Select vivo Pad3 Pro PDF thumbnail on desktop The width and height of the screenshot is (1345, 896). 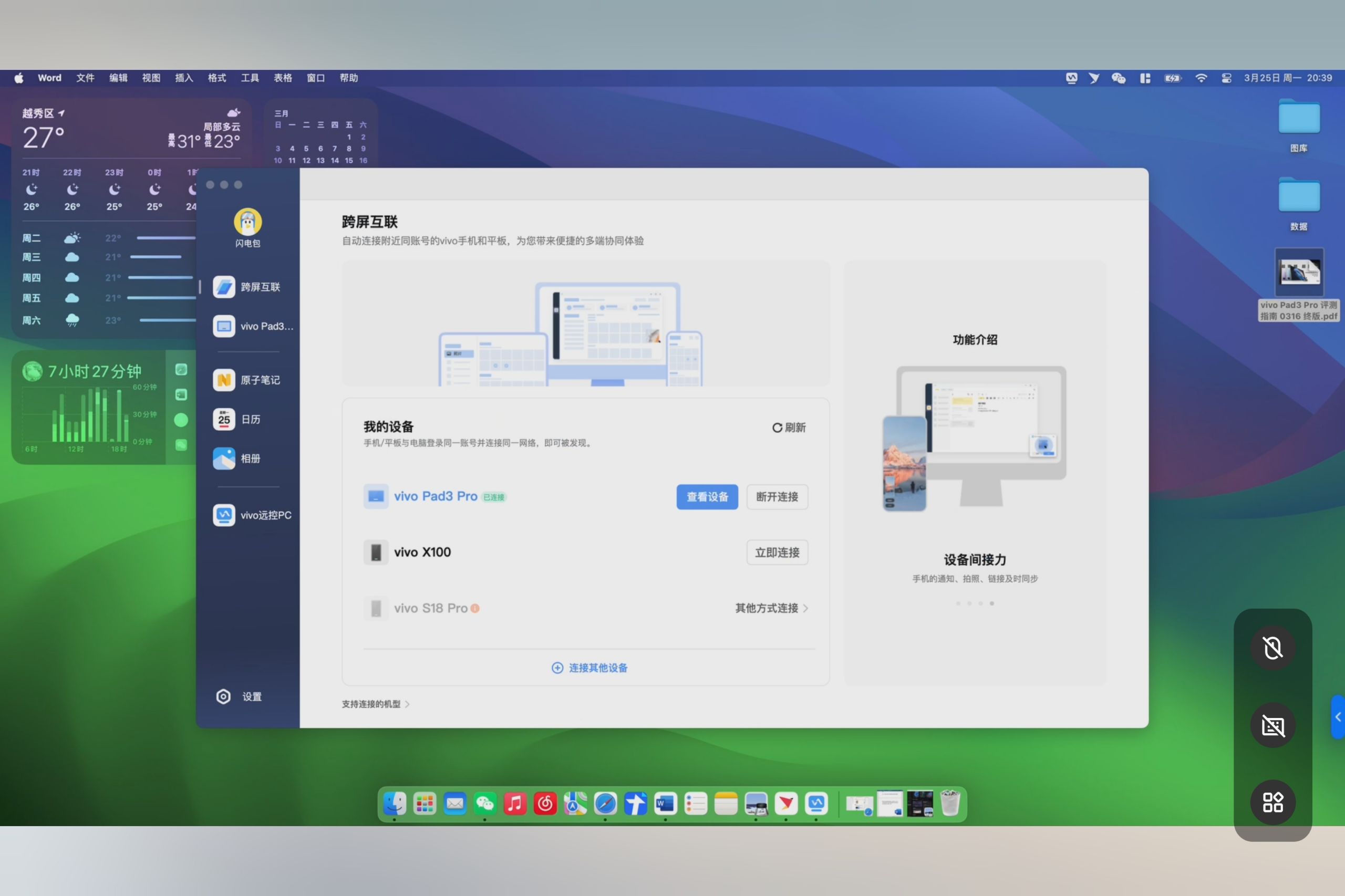point(1296,275)
